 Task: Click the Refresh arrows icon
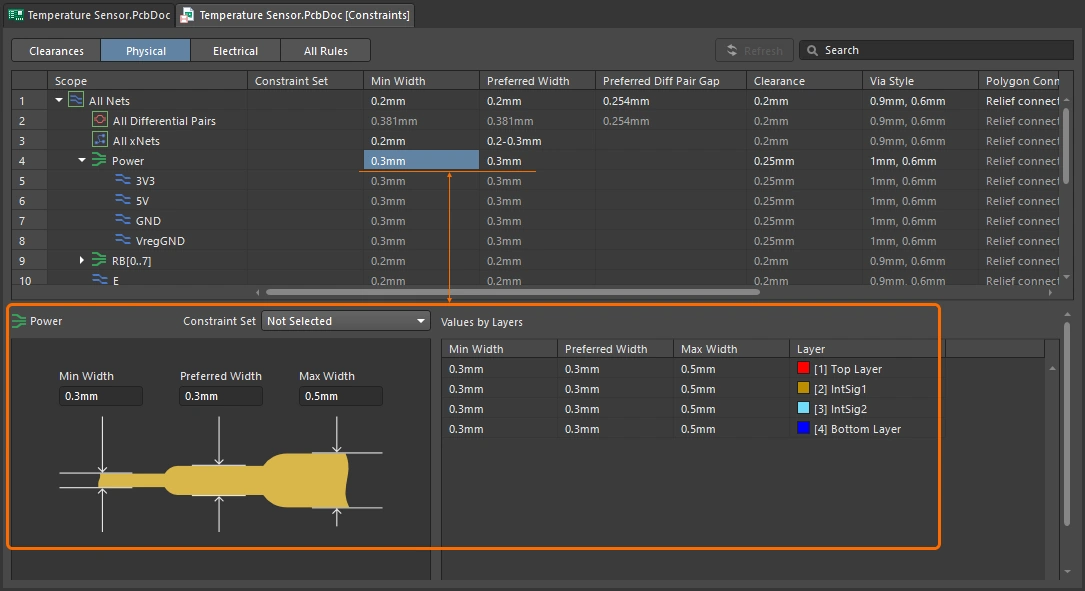tap(731, 50)
